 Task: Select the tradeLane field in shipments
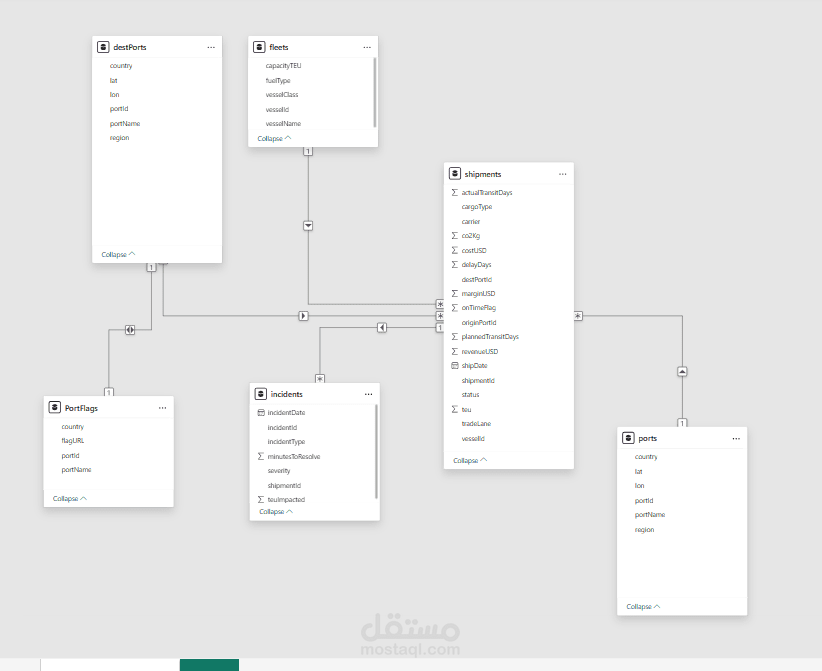(476, 424)
